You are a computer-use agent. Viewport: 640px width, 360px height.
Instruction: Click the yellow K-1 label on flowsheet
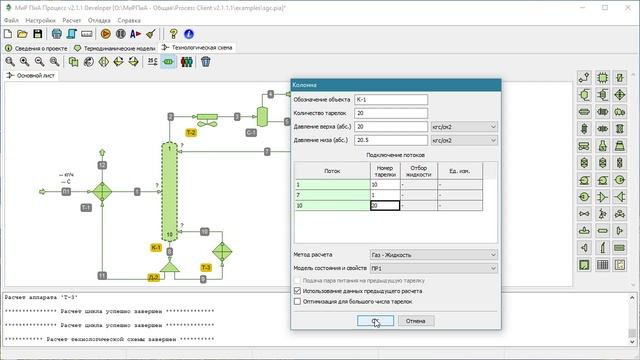tap(156, 247)
